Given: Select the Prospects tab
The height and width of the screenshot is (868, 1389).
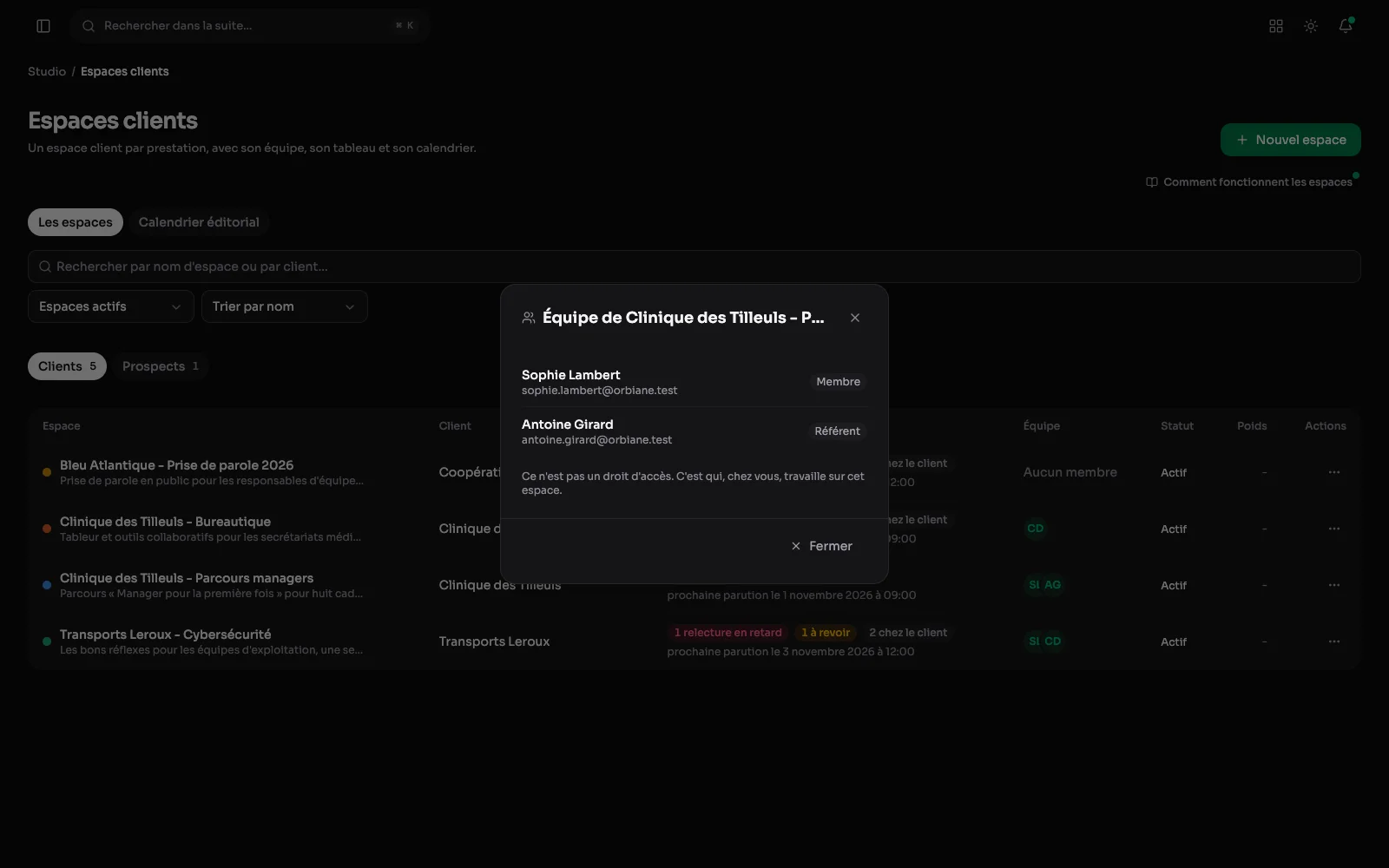Looking at the screenshot, I should tap(161, 366).
